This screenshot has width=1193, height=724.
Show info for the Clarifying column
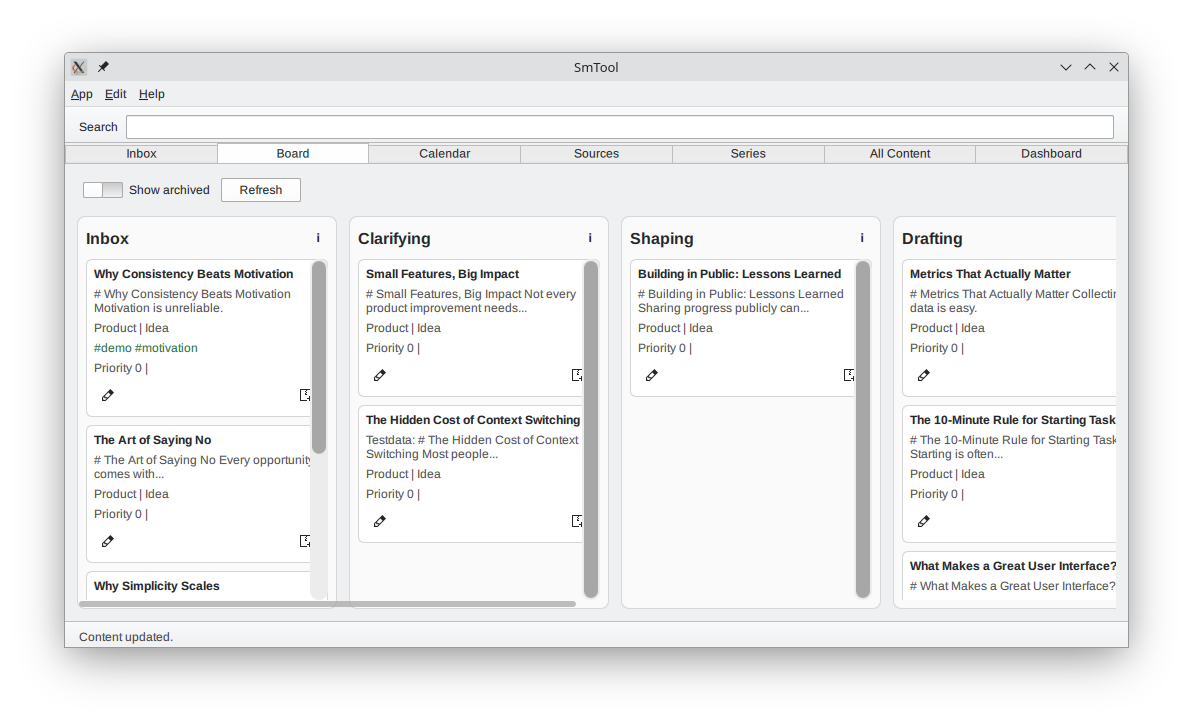pyautogui.click(x=590, y=238)
